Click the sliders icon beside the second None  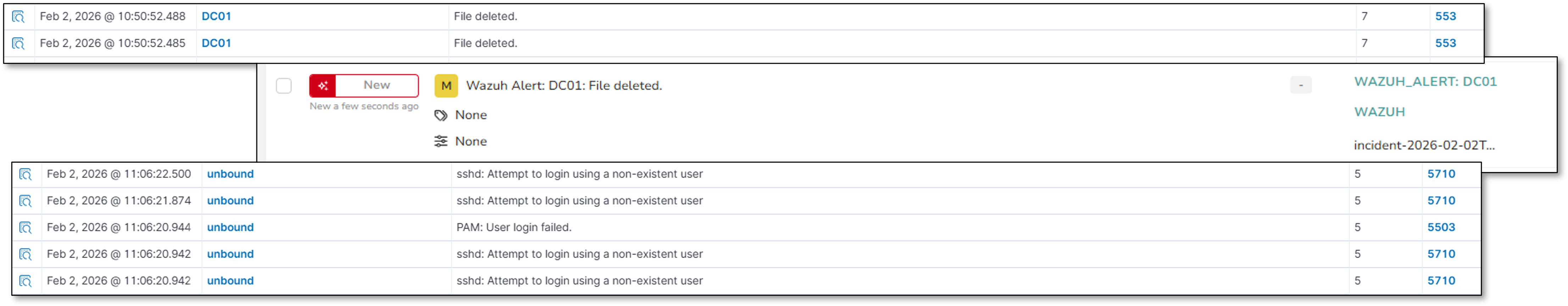[x=441, y=142]
